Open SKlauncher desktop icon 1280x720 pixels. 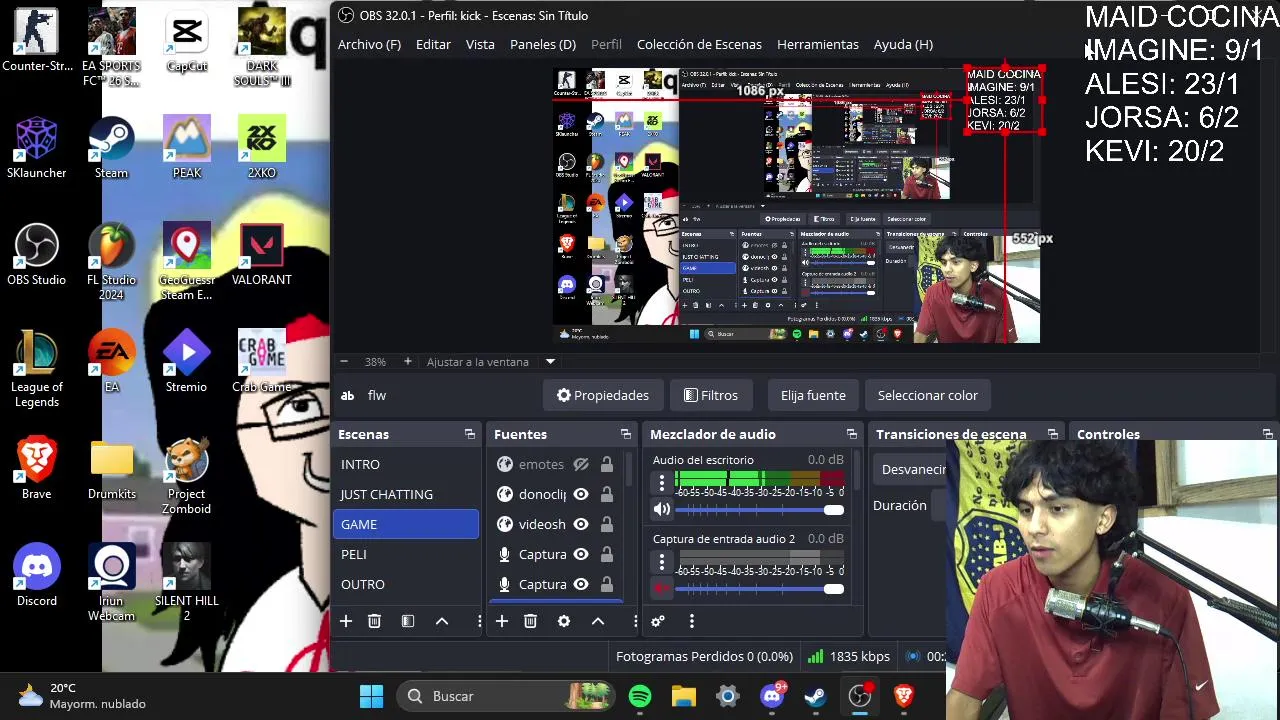pyautogui.click(x=36, y=148)
